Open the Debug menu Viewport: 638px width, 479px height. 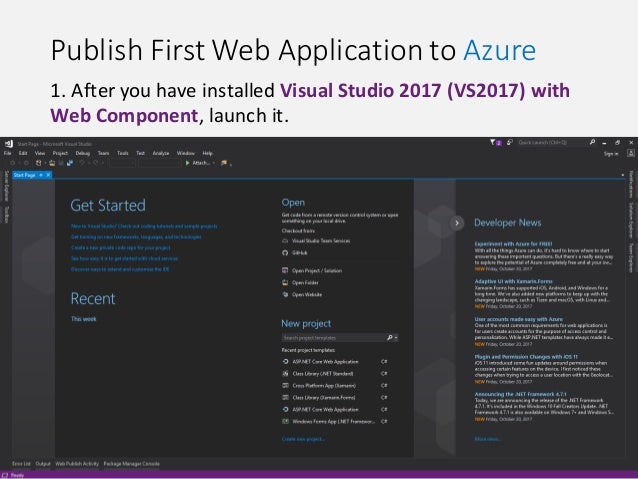[83, 153]
